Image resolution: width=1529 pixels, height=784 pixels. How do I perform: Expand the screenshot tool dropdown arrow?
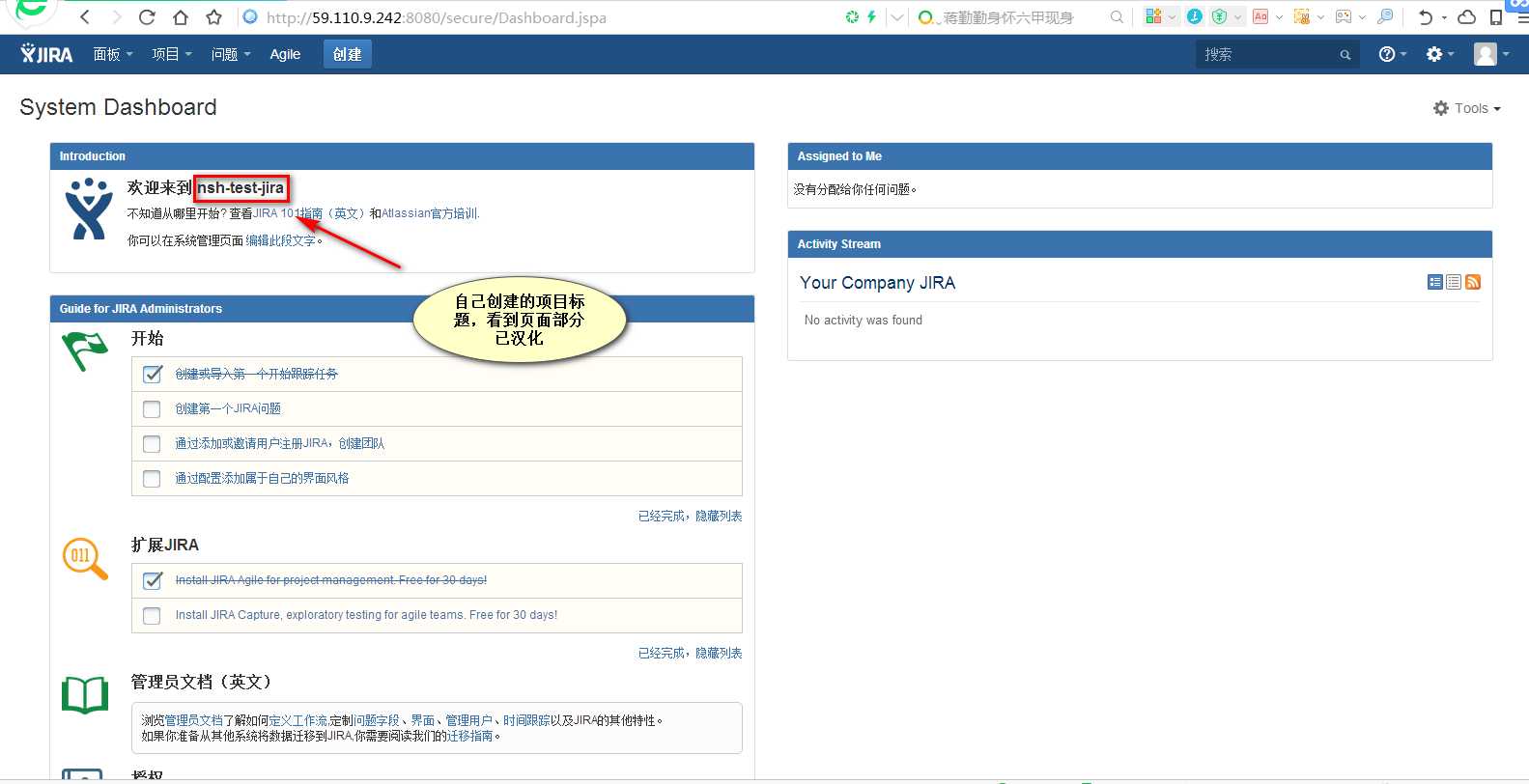coord(1320,16)
